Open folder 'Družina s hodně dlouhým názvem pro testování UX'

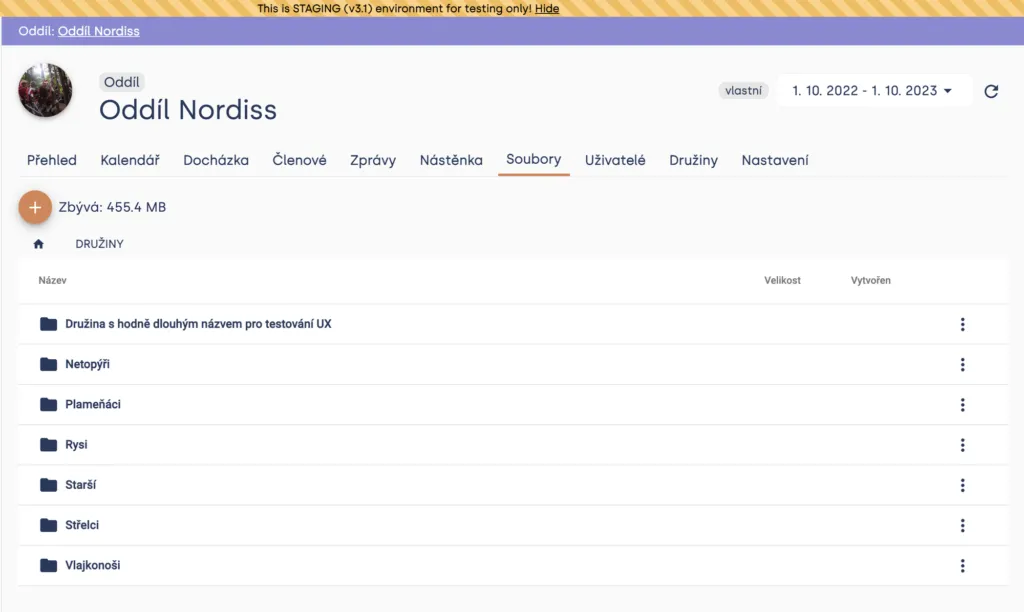199,324
